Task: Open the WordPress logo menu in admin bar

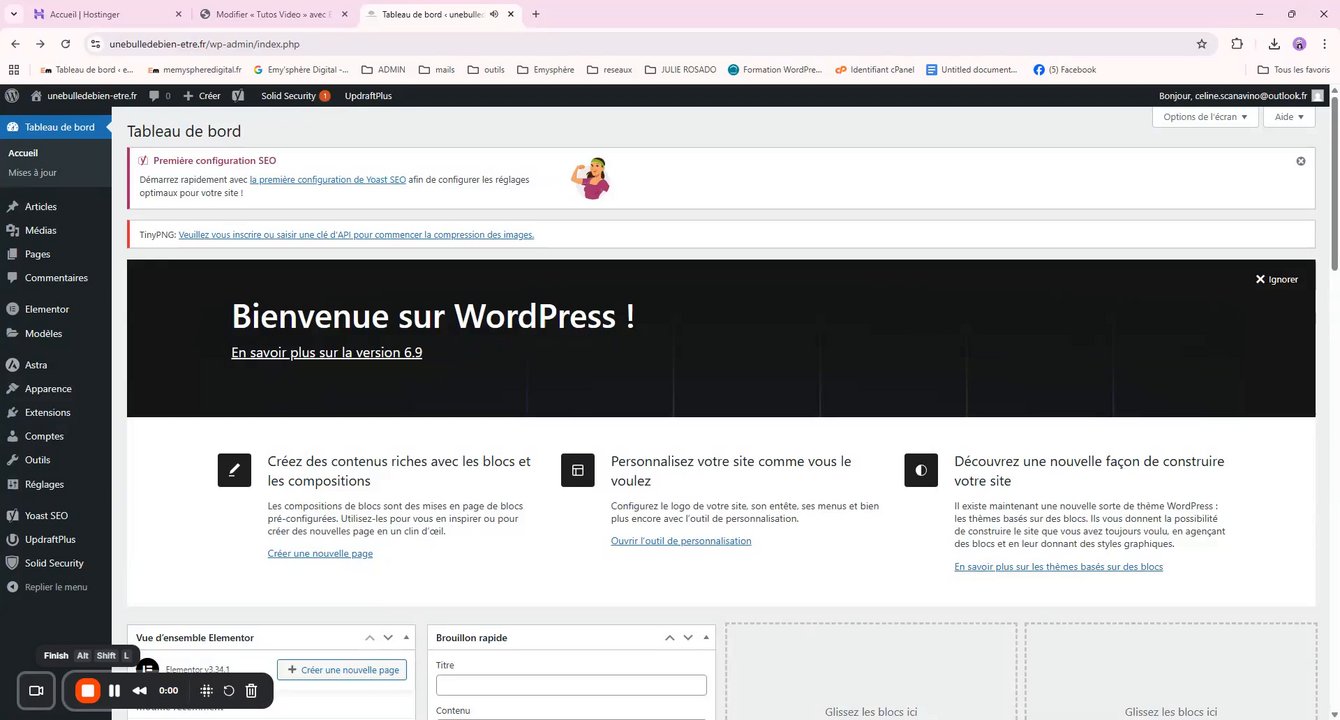Action: point(12,96)
